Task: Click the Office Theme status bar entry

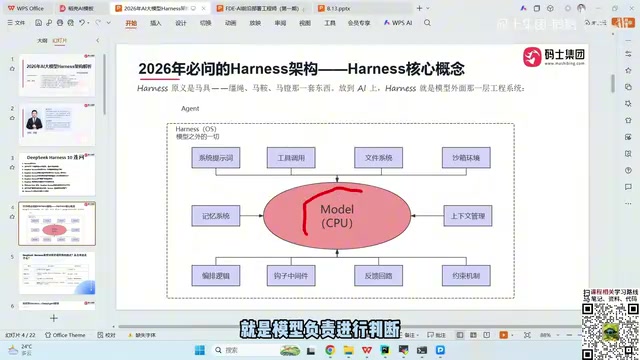Action: point(65,335)
